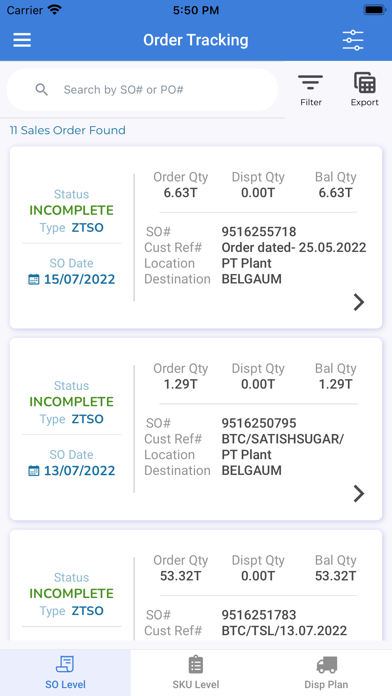Open sales order card dated 15/07/2022
Screen dimensions: 392x696
[x=196, y=237]
